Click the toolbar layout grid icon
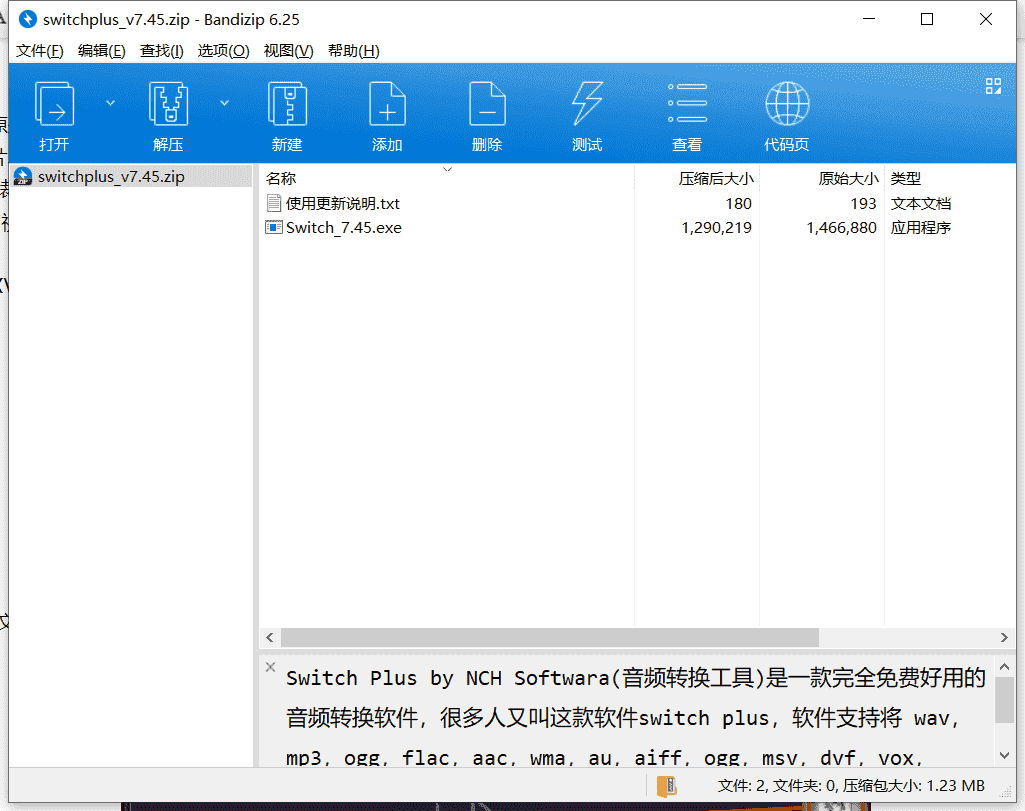The width and height of the screenshot is (1025, 811). 993,86
